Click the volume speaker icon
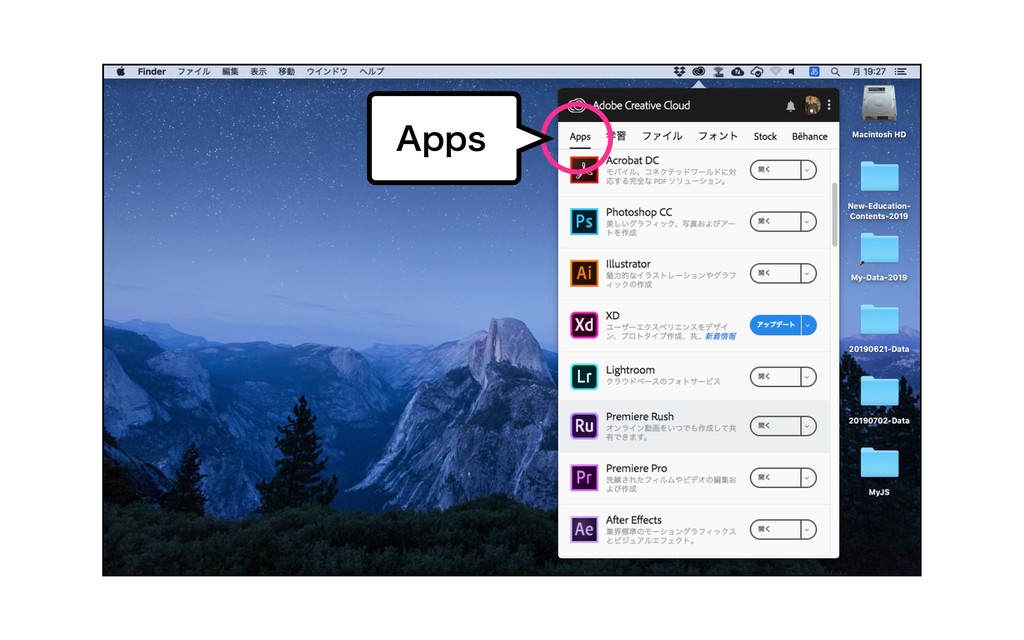1024x640 pixels. [x=792, y=72]
